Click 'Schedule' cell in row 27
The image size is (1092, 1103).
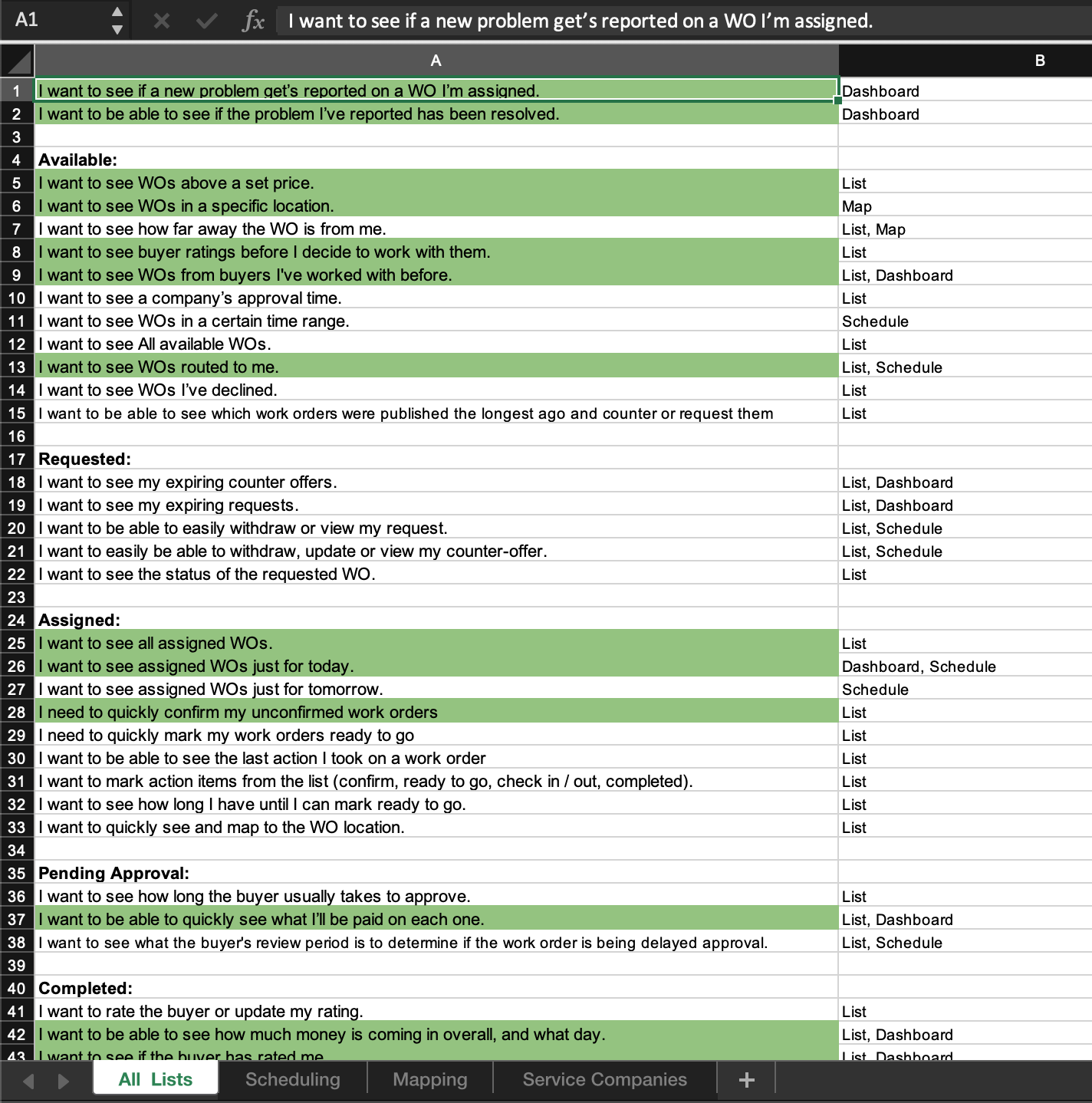pyautogui.click(x=965, y=689)
